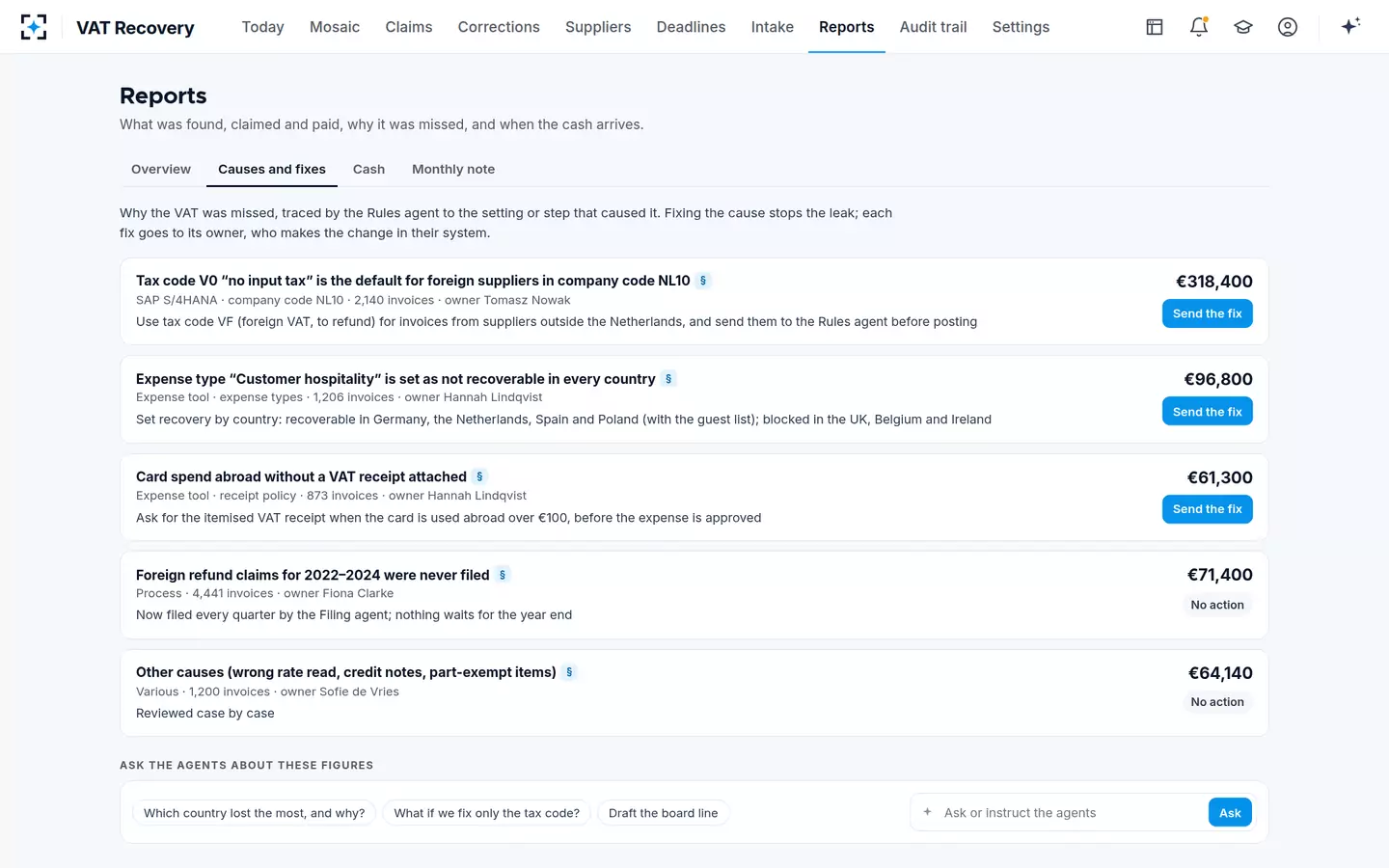Open the notifications bell
Viewport: 1389px width, 868px height.
1199,27
